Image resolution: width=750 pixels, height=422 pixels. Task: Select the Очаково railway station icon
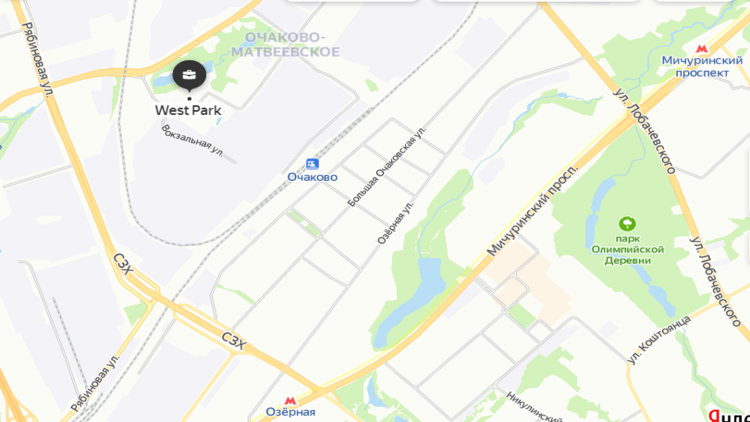coord(312,164)
